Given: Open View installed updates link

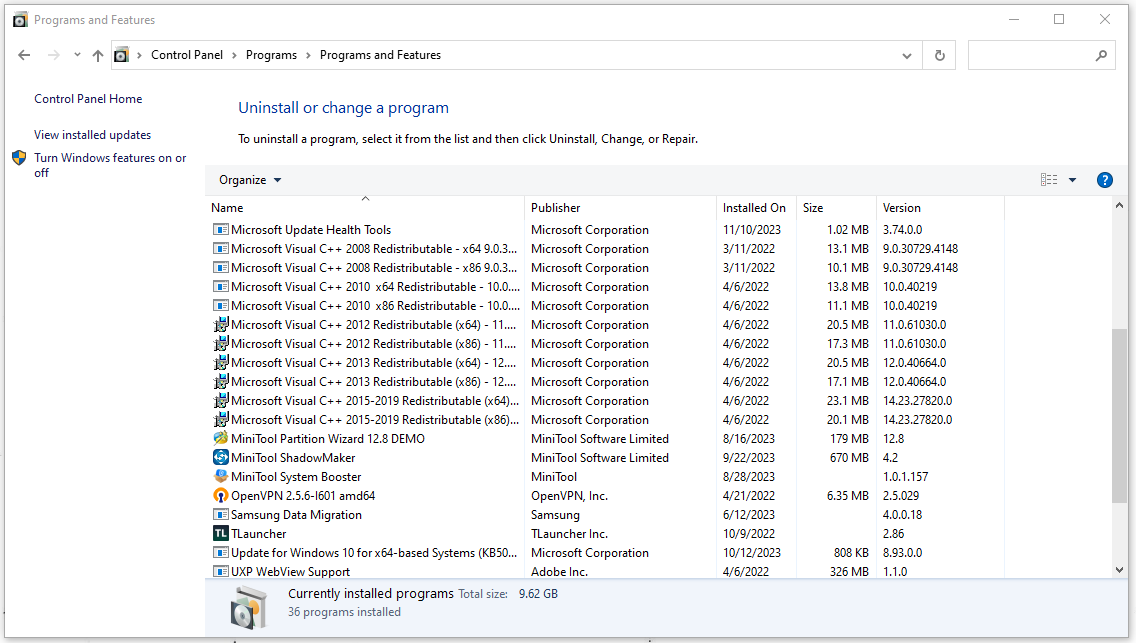Looking at the screenshot, I should (x=92, y=135).
